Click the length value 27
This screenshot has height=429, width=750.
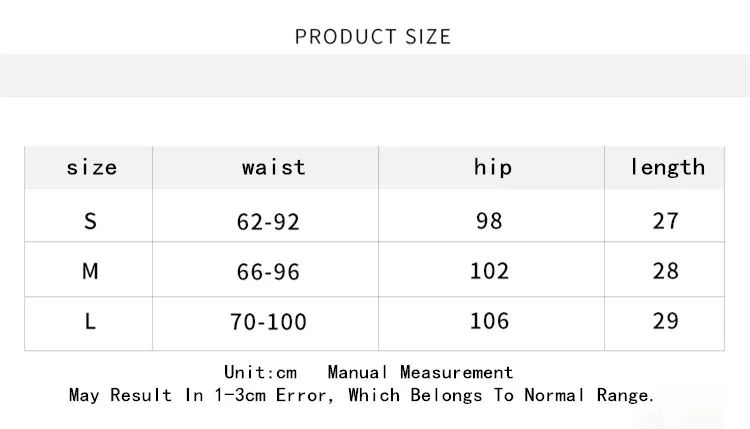[665, 221]
